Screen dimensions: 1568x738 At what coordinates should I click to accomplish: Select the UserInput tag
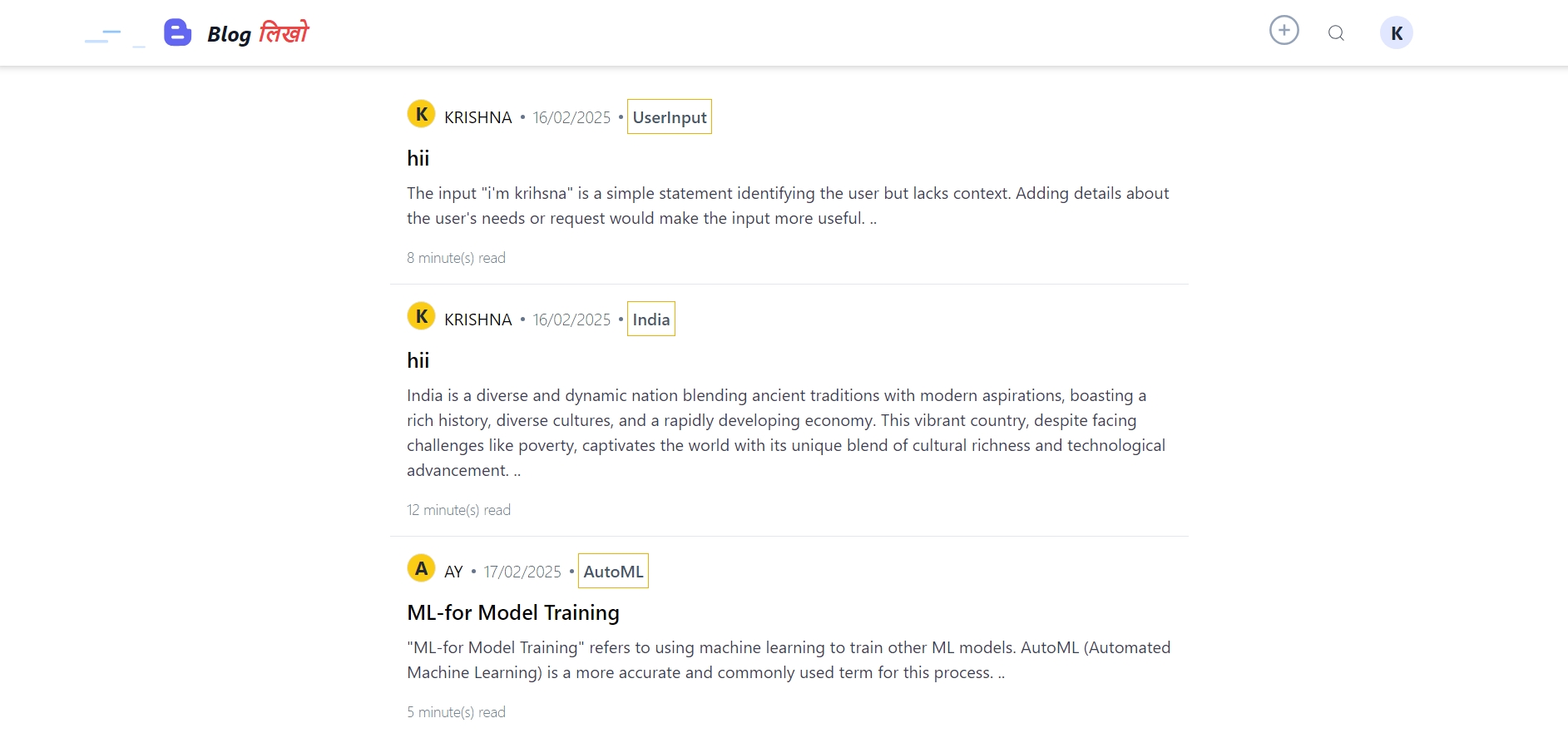670,116
